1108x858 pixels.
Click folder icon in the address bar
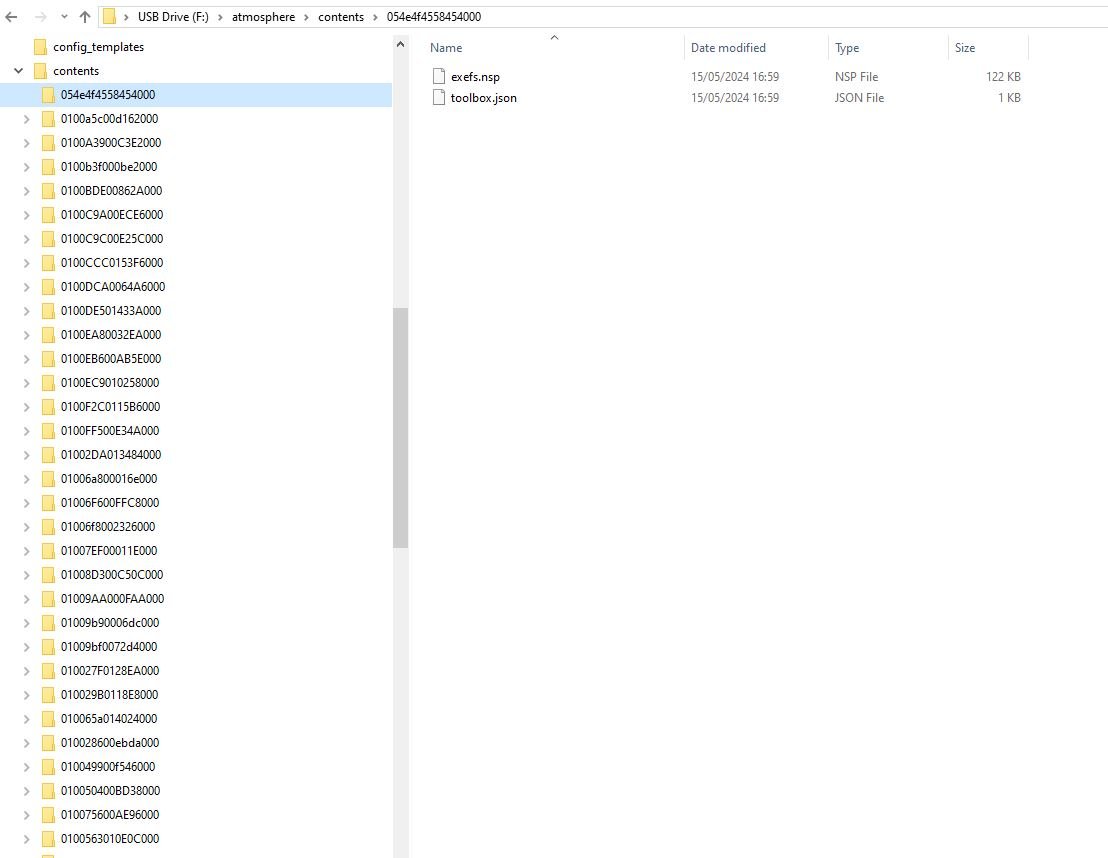click(x=110, y=16)
